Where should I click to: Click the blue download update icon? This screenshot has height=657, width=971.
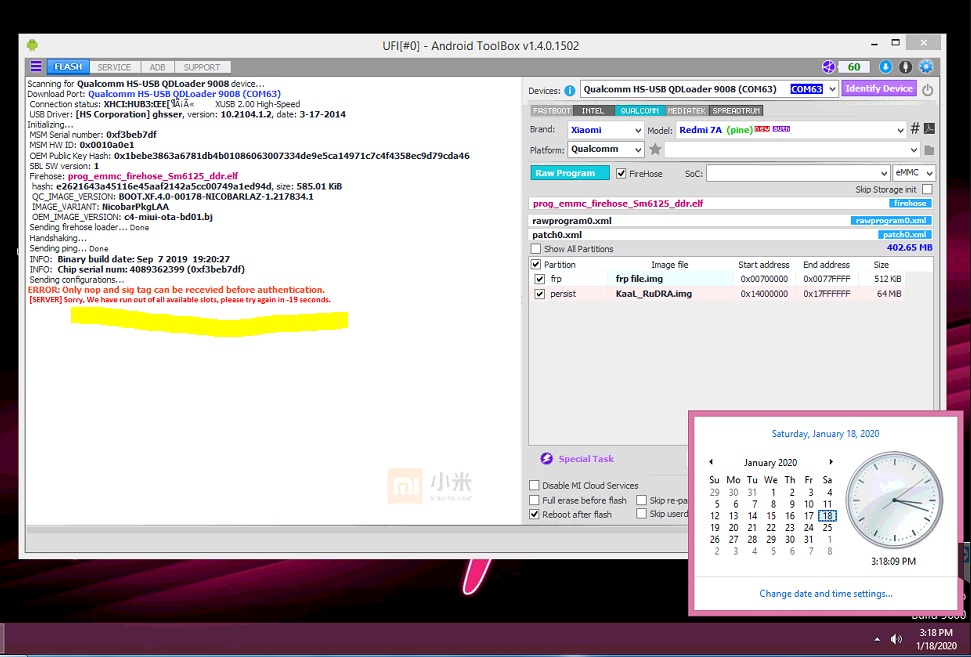click(886, 67)
